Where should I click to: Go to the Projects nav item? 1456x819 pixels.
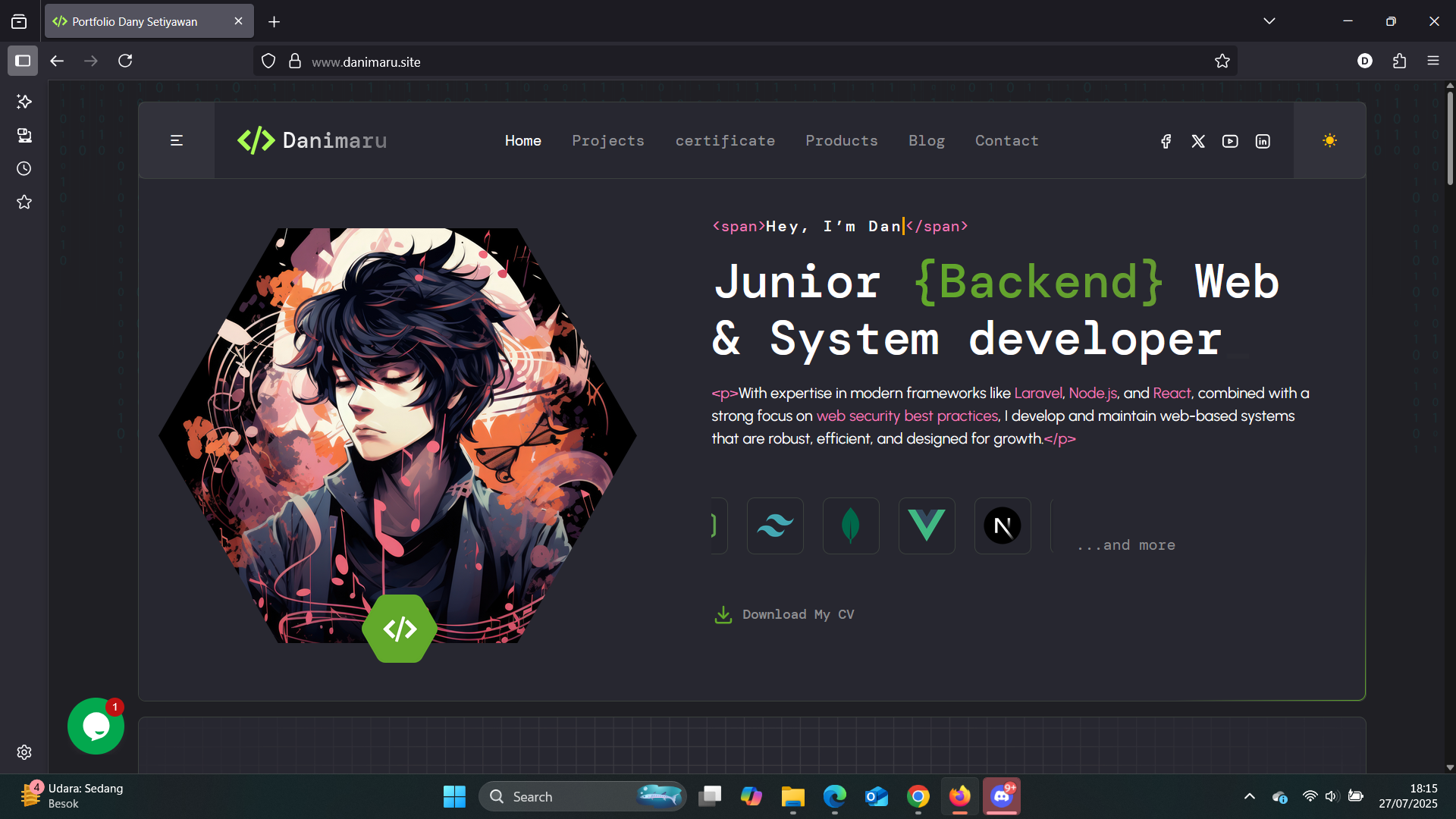(x=607, y=140)
